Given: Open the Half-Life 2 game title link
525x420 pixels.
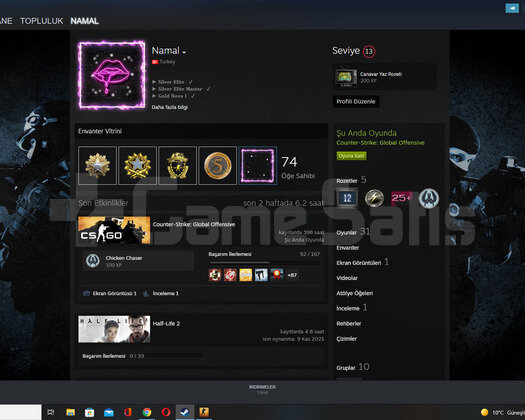Looking at the screenshot, I should 166,324.
